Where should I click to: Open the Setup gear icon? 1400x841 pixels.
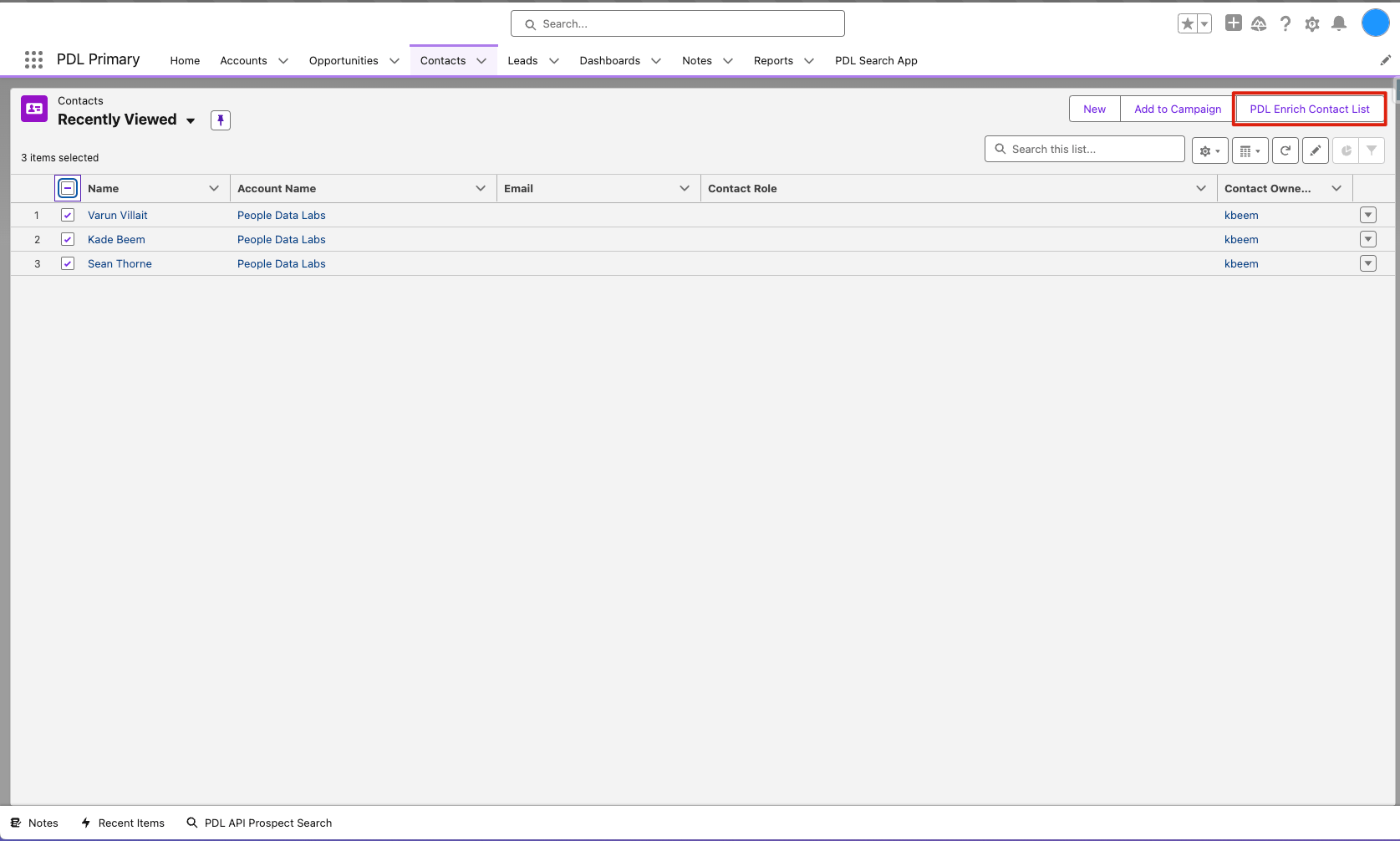[1312, 24]
